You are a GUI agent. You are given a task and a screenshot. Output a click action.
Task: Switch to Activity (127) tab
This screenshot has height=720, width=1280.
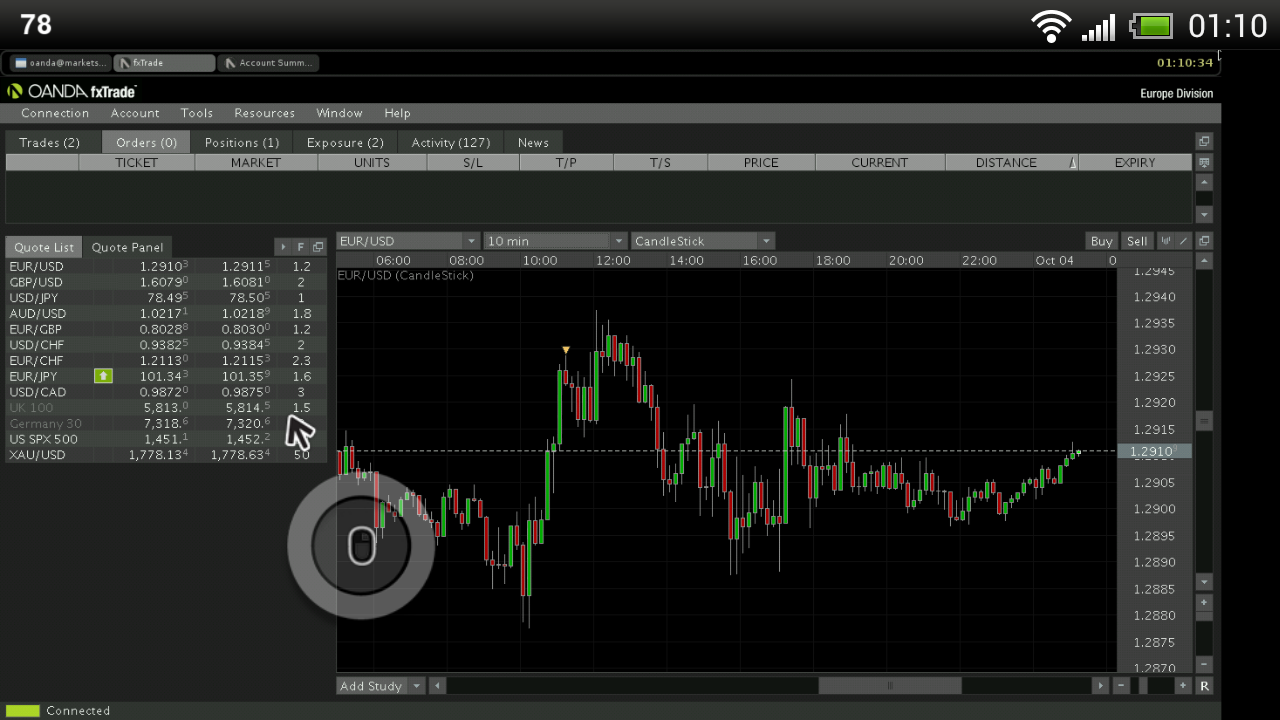click(451, 142)
